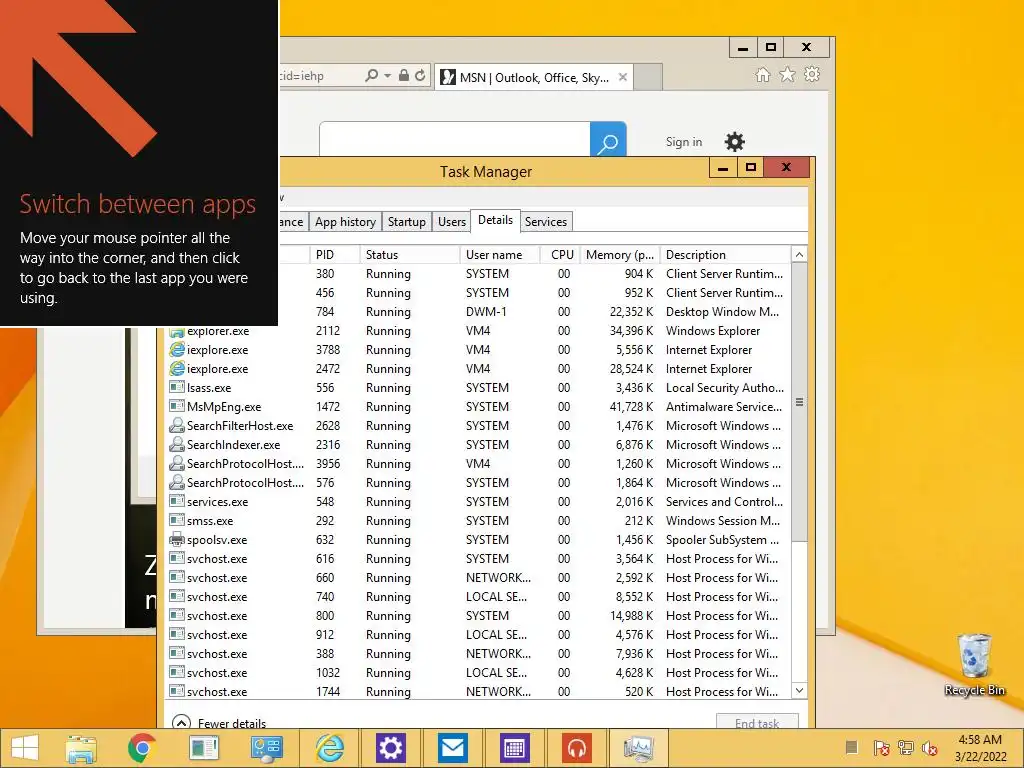
Task: Open Internet Explorer favorites star
Action: (788, 74)
